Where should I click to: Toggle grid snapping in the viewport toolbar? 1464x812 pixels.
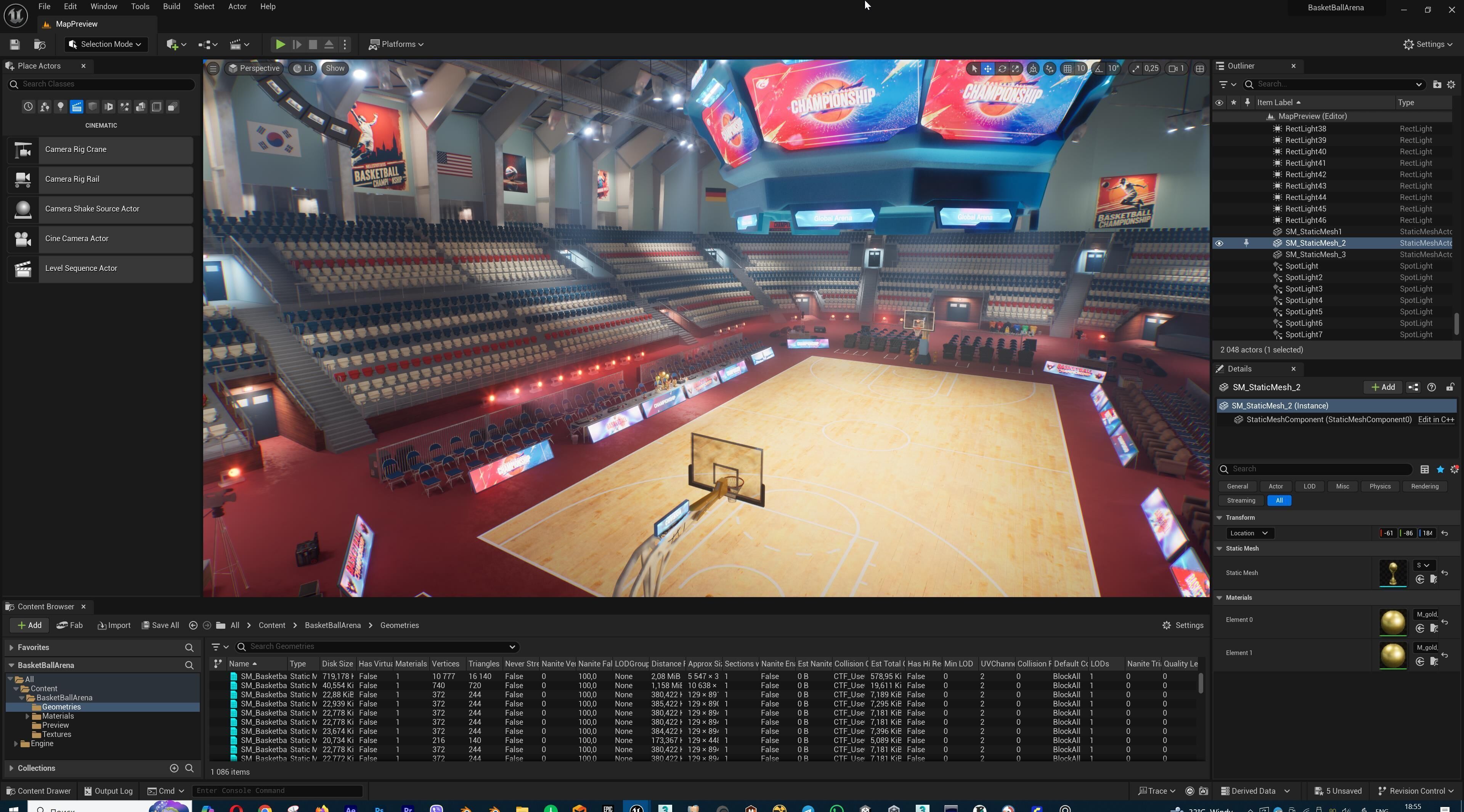coord(1068,69)
